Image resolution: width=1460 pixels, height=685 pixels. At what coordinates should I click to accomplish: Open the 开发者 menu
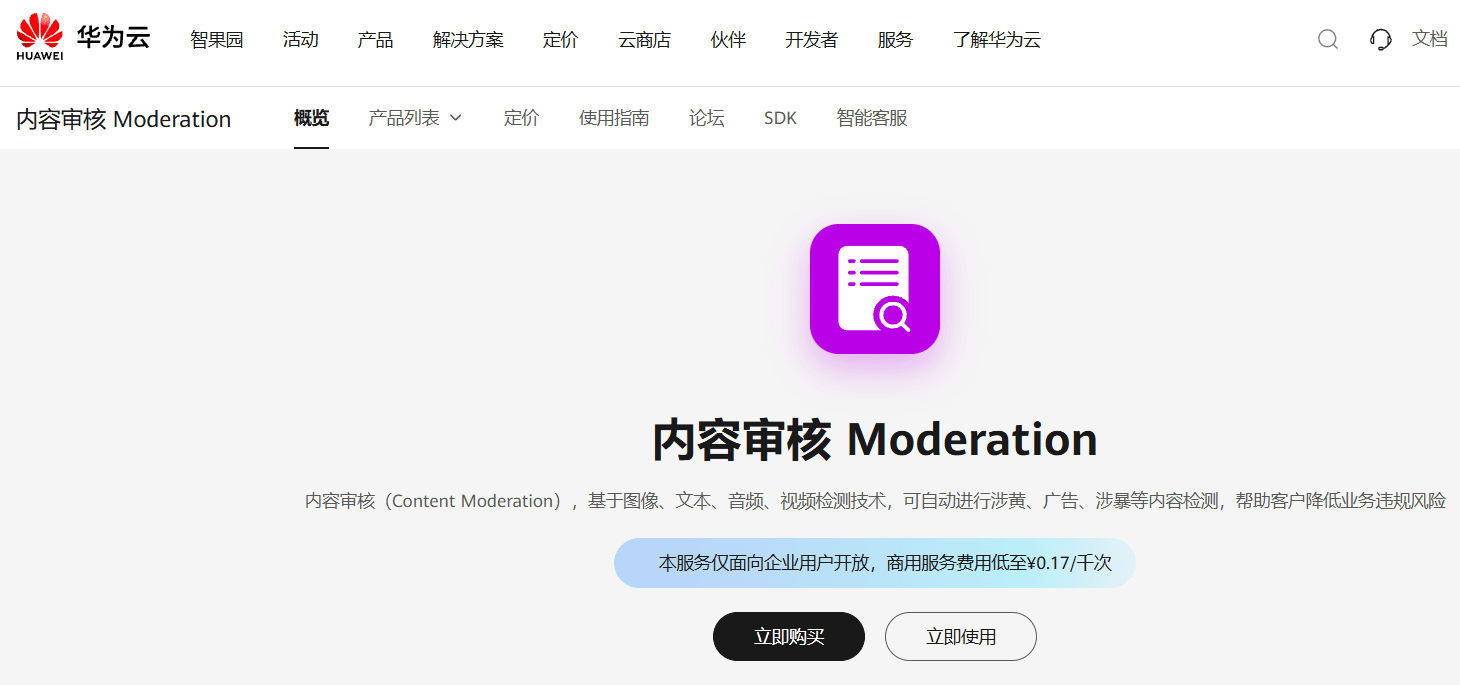(812, 40)
